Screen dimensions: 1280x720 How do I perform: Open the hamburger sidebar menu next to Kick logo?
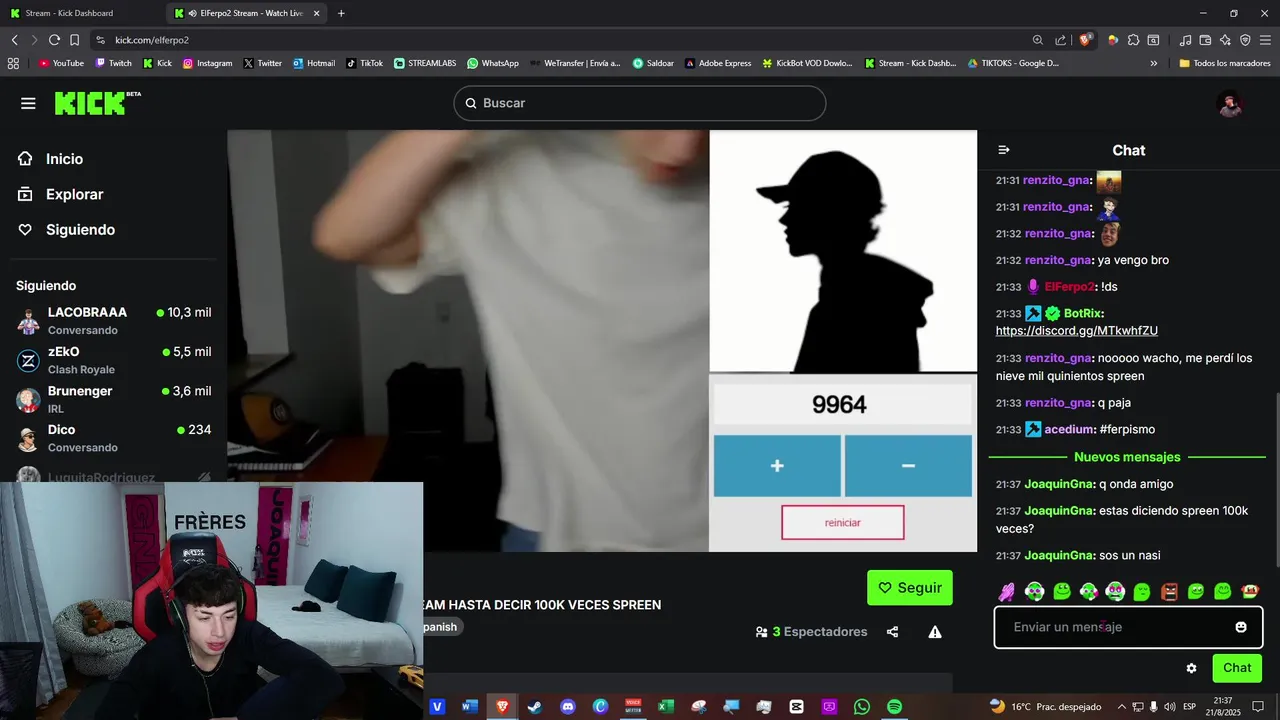pyautogui.click(x=28, y=103)
